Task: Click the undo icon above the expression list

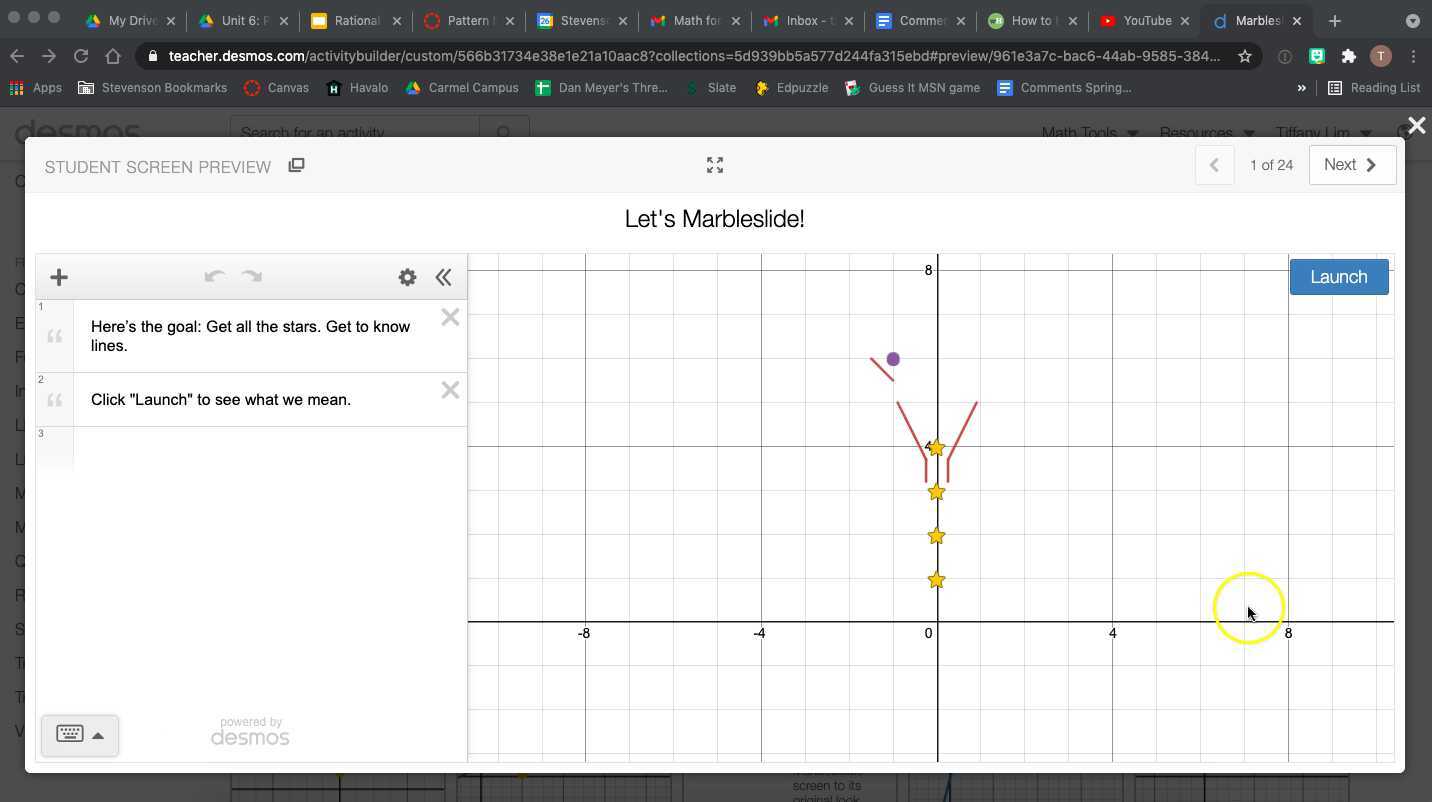Action: pos(214,277)
